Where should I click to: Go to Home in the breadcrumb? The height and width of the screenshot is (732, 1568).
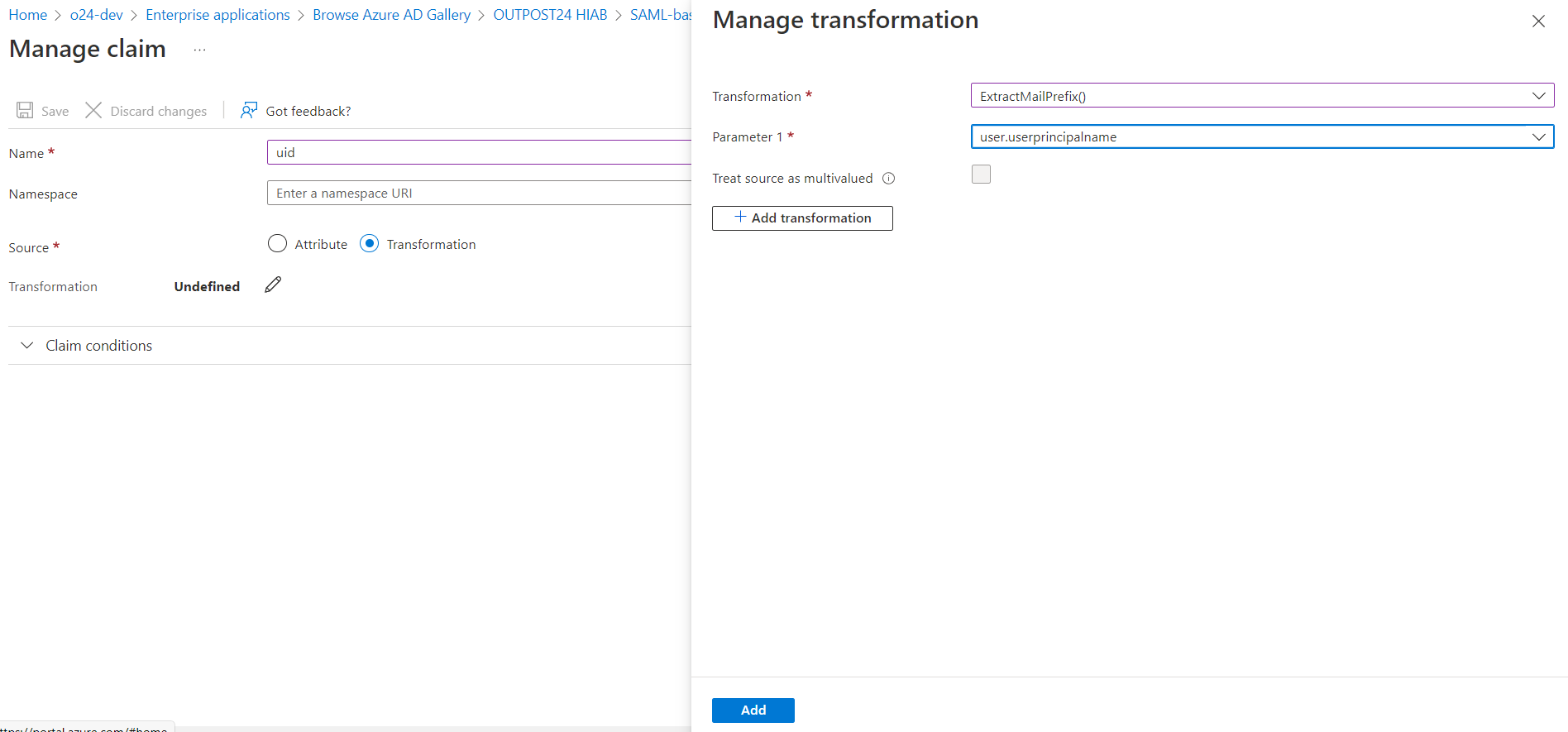point(28,15)
